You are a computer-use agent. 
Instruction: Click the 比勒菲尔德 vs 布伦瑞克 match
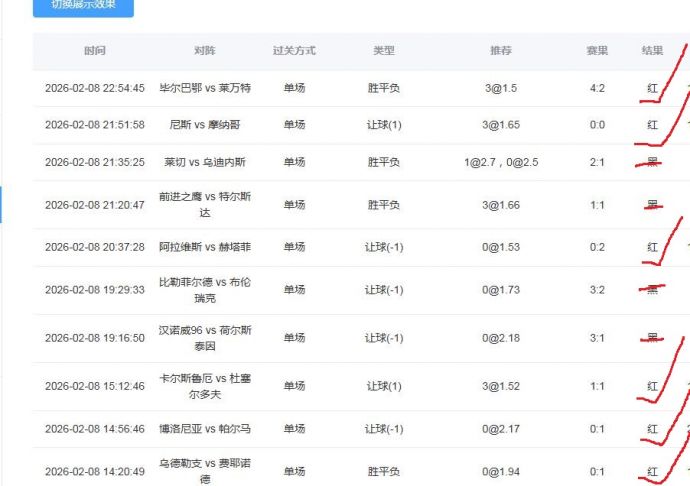click(205, 290)
